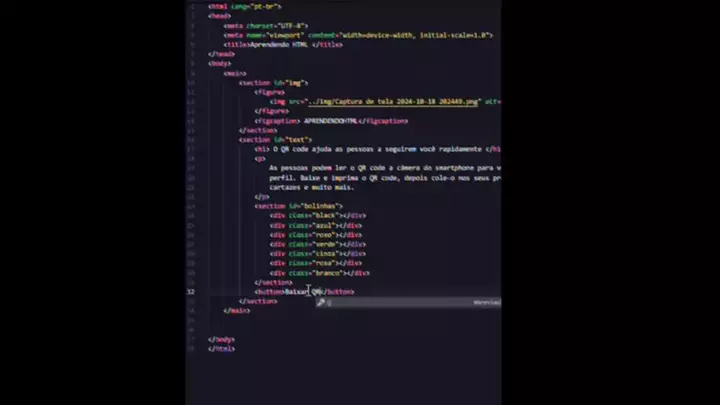
Task: Click the div class "roxo" value
Action: (x=324, y=235)
